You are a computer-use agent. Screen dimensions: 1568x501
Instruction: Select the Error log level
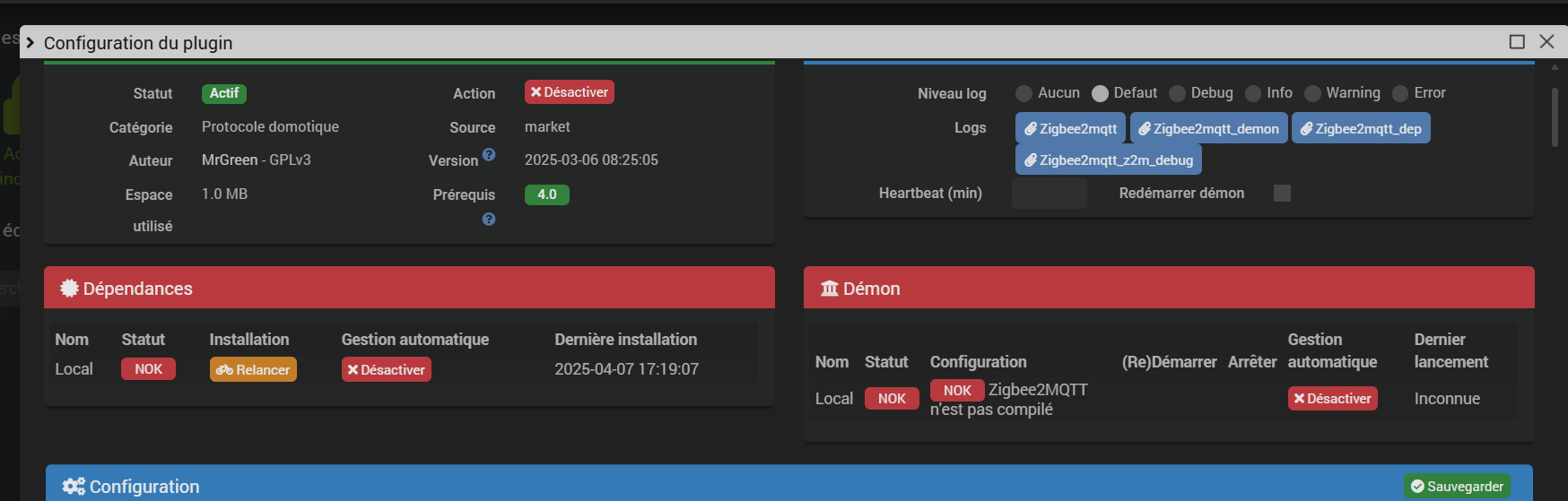1400,93
